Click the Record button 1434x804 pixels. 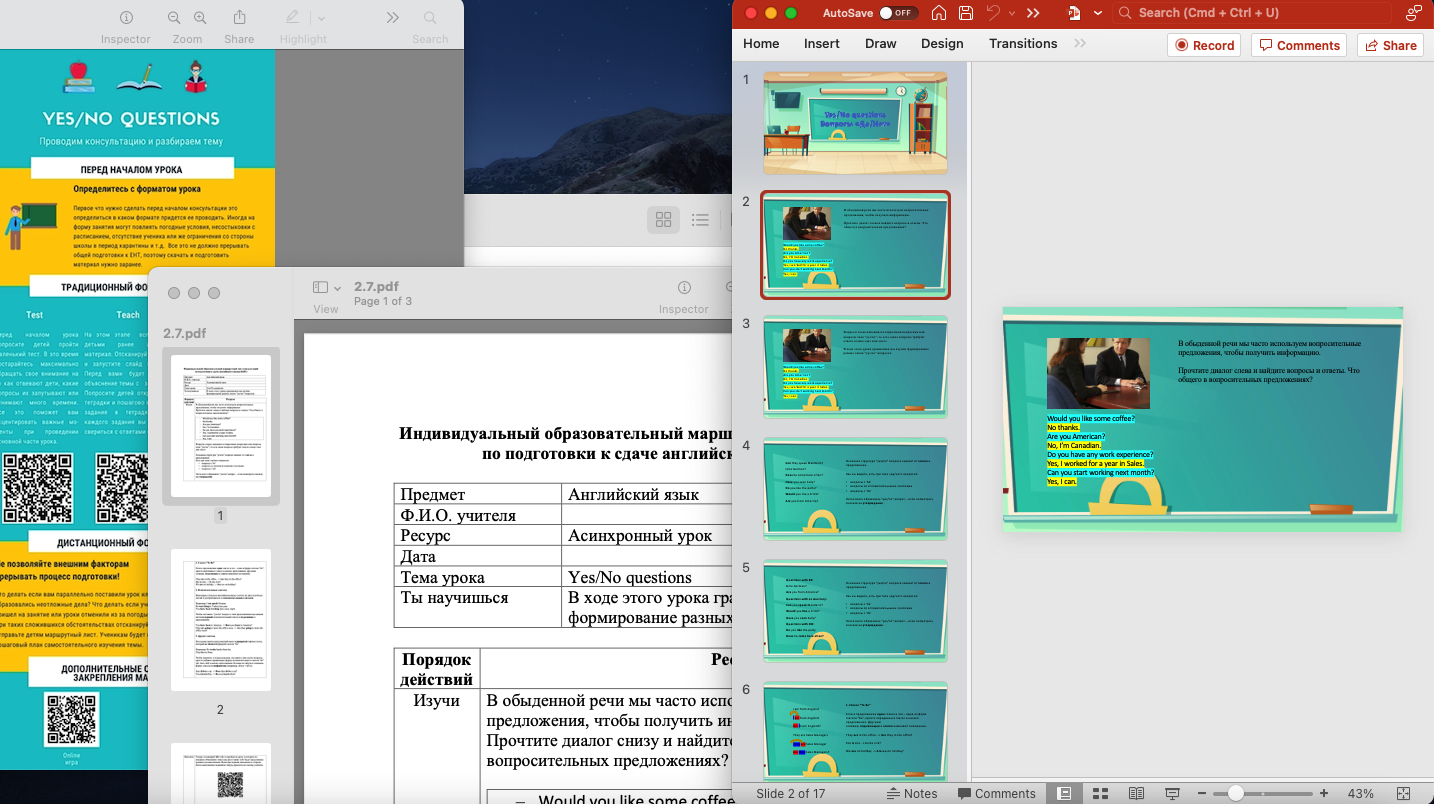(x=1204, y=45)
